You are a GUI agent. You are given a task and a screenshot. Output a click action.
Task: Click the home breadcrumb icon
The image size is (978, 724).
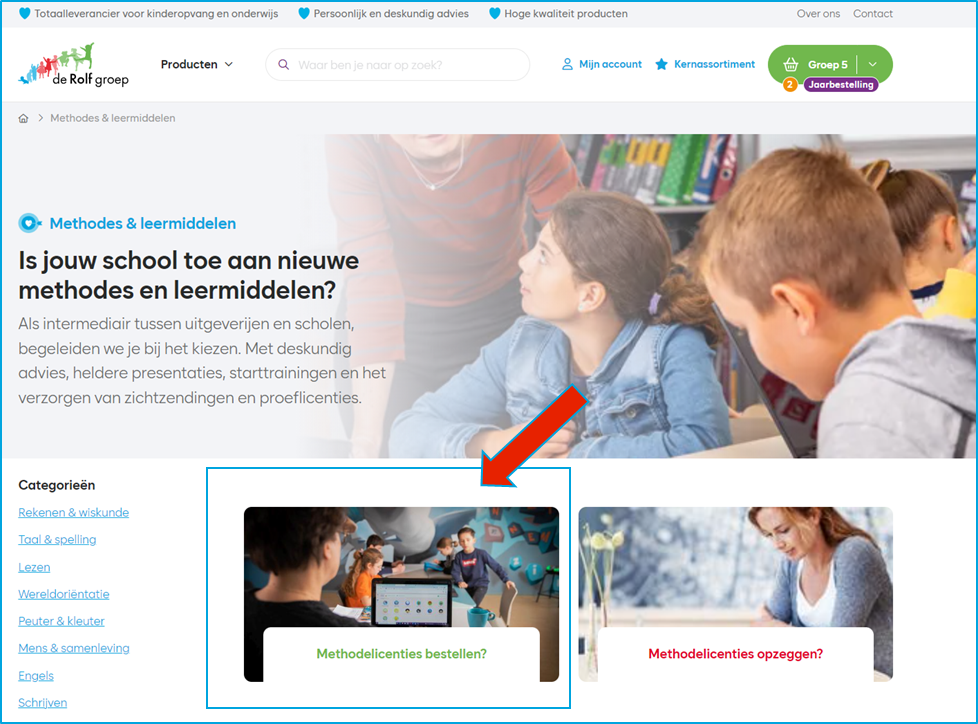click(23, 118)
